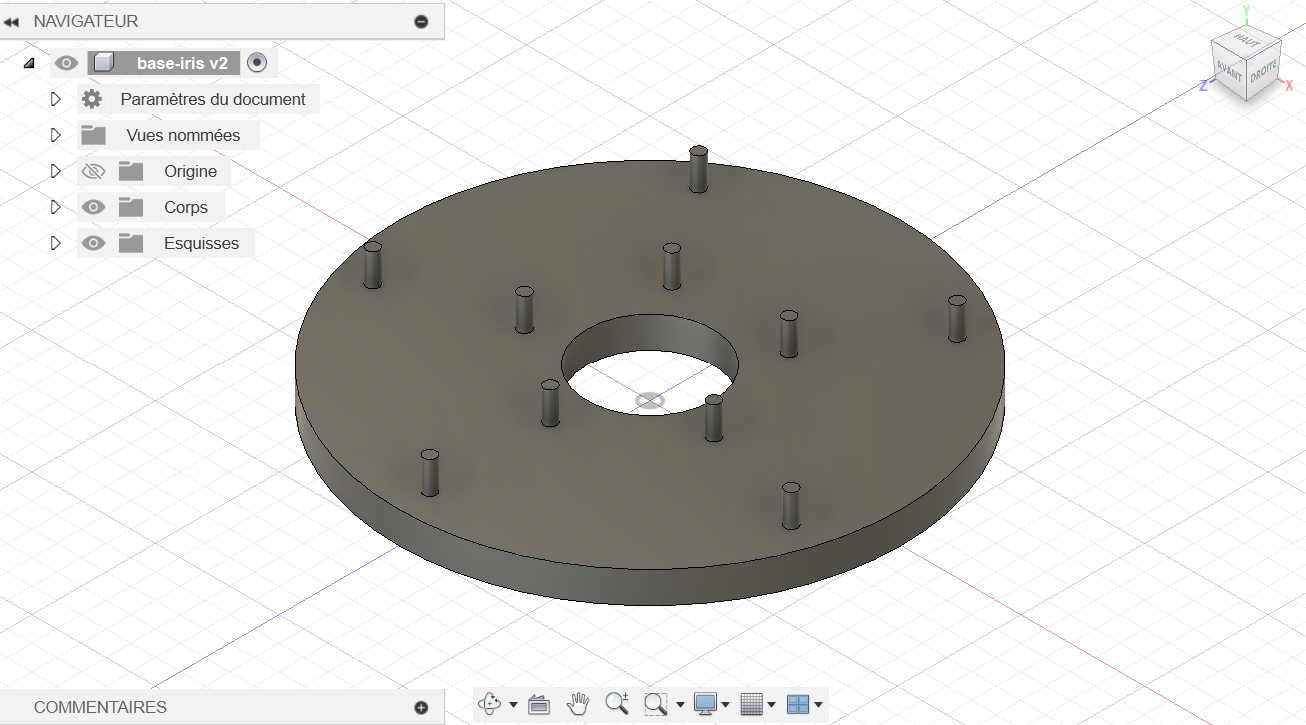Image resolution: width=1306 pixels, height=725 pixels.
Task: Expand the Viewports dropdown arrow
Action: point(818,705)
